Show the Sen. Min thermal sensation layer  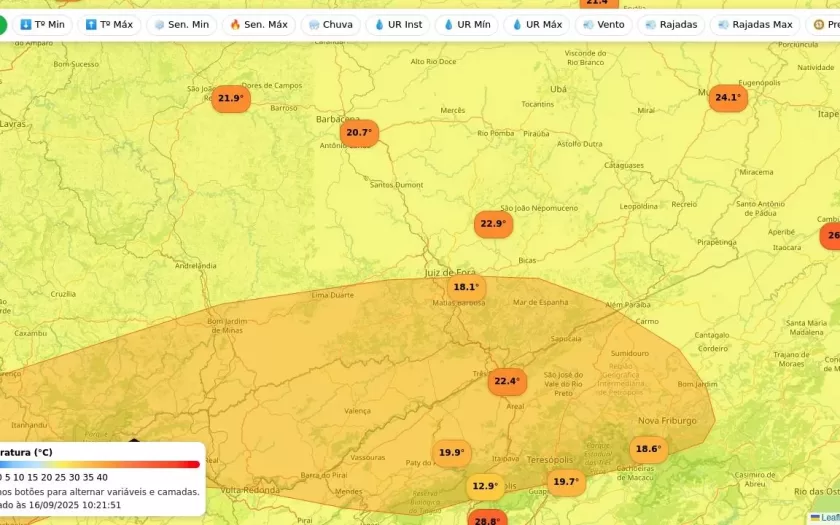click(181, 24)
